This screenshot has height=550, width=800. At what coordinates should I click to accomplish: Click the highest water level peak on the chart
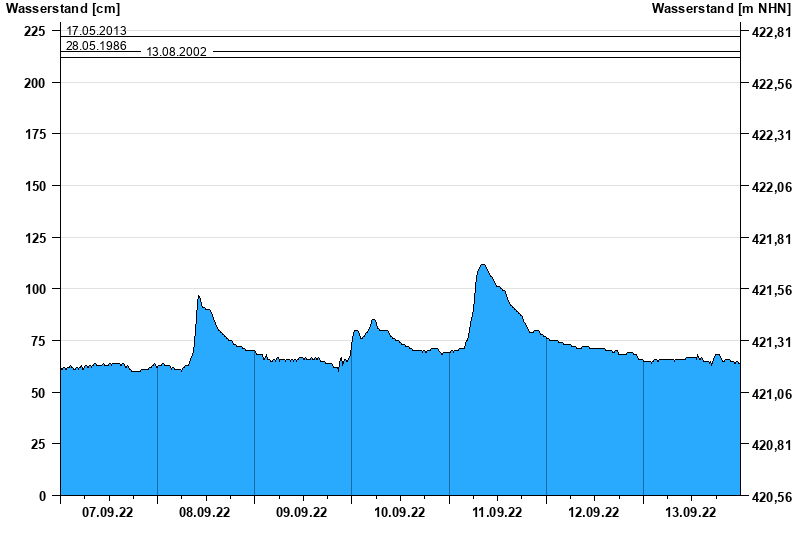coord(482,265)
